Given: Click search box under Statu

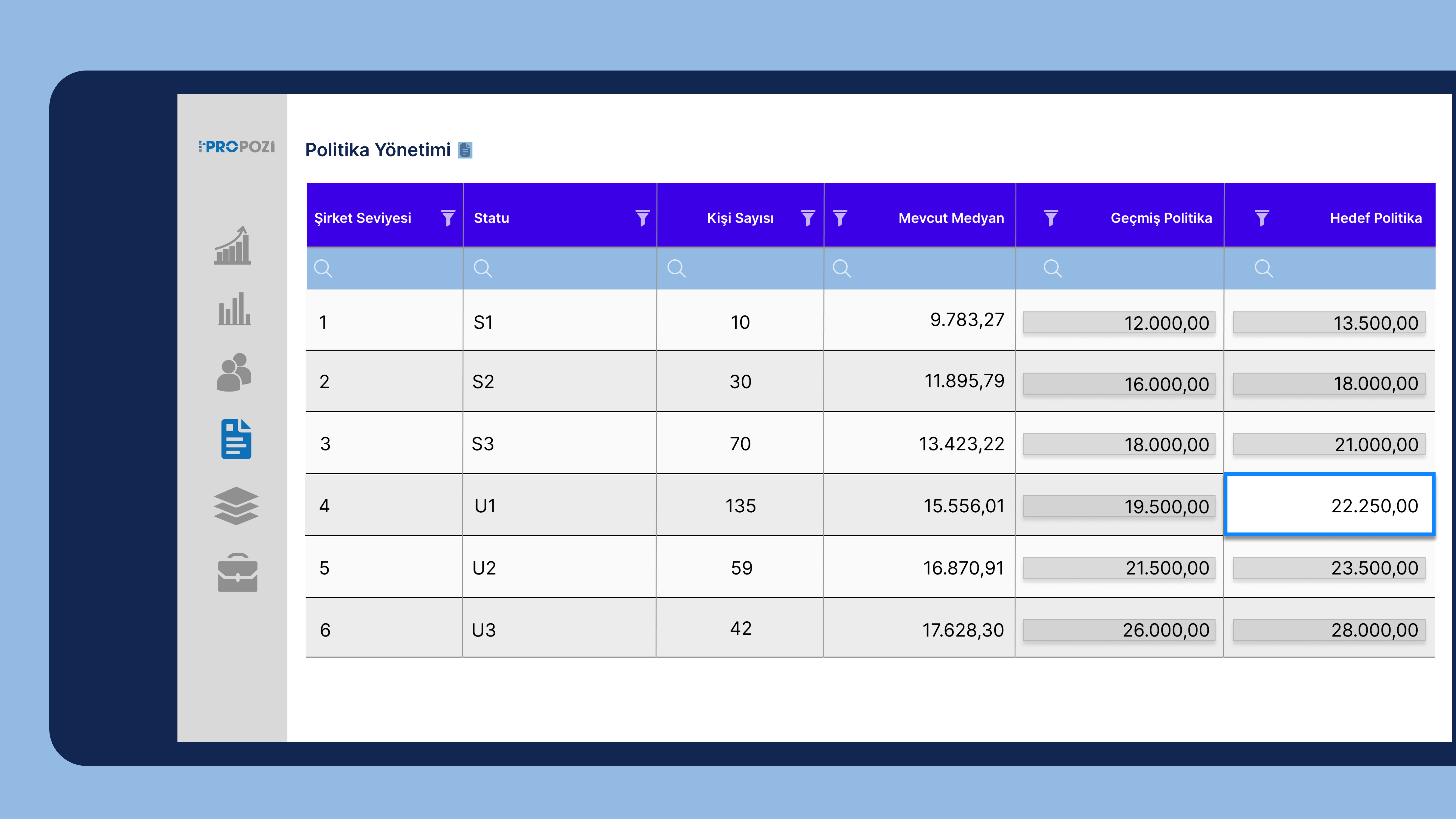Looking at the screenshot, I should [x=560, y=268].
